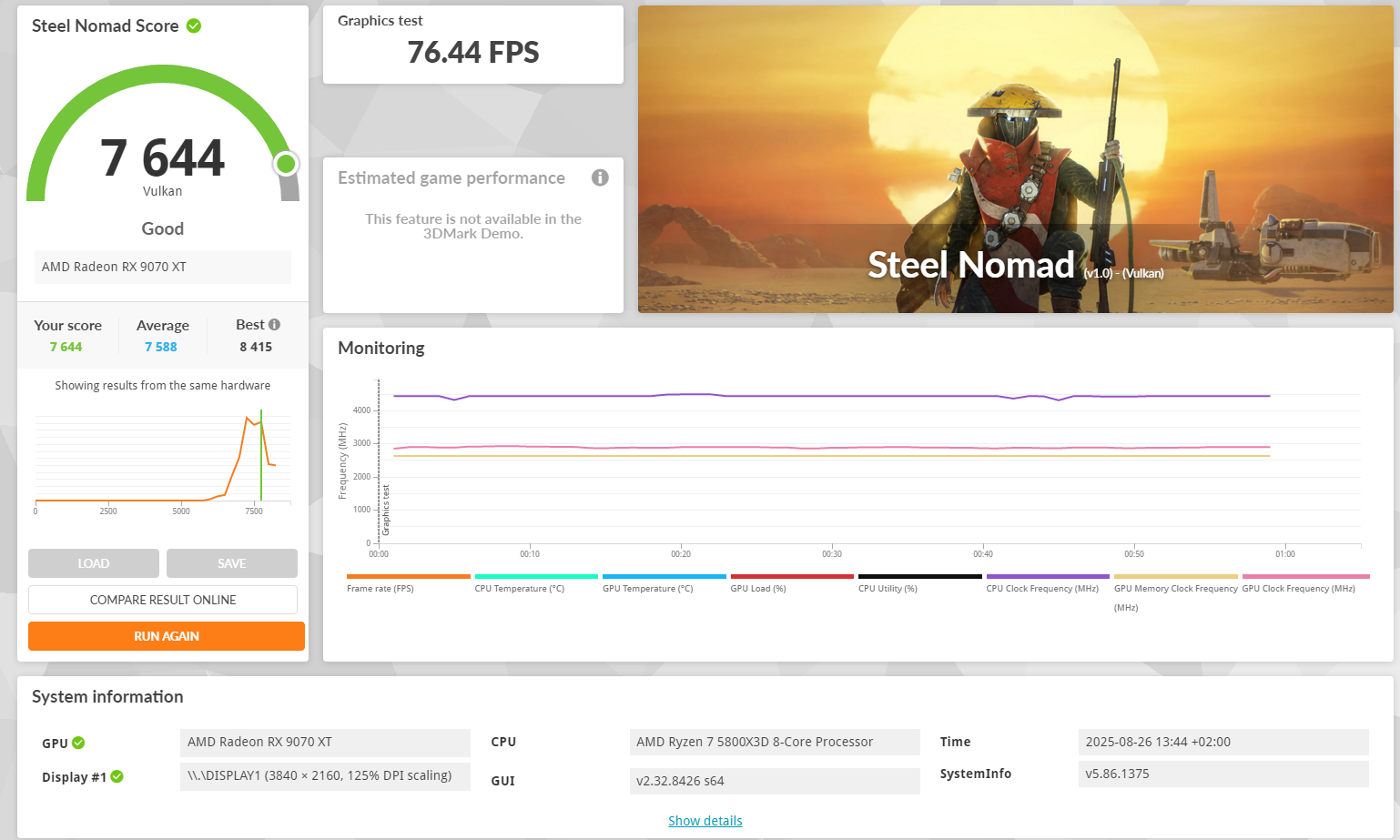1400x840 pixels.
Task: Run the benchmark again with RUN AGAIN
Action: [167, 636]
